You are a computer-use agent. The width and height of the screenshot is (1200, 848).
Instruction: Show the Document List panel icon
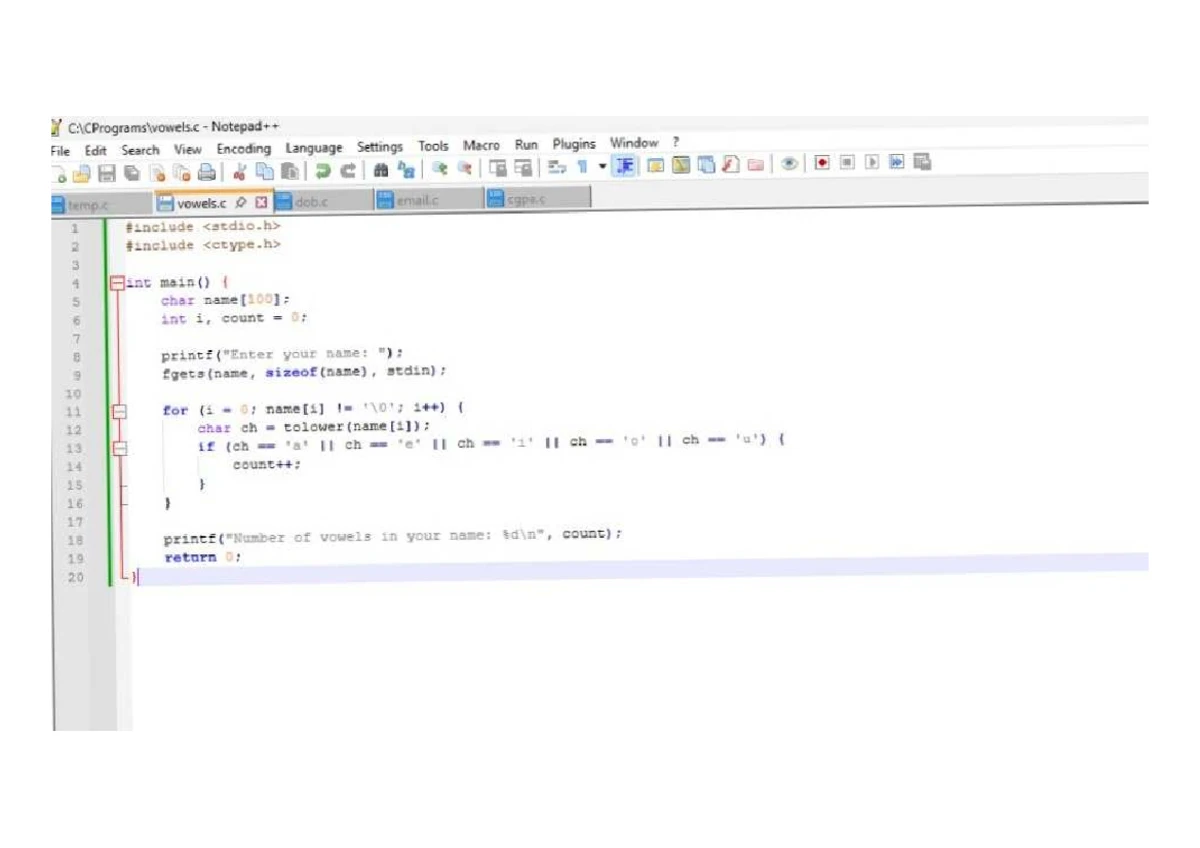[x=706, y=165]
